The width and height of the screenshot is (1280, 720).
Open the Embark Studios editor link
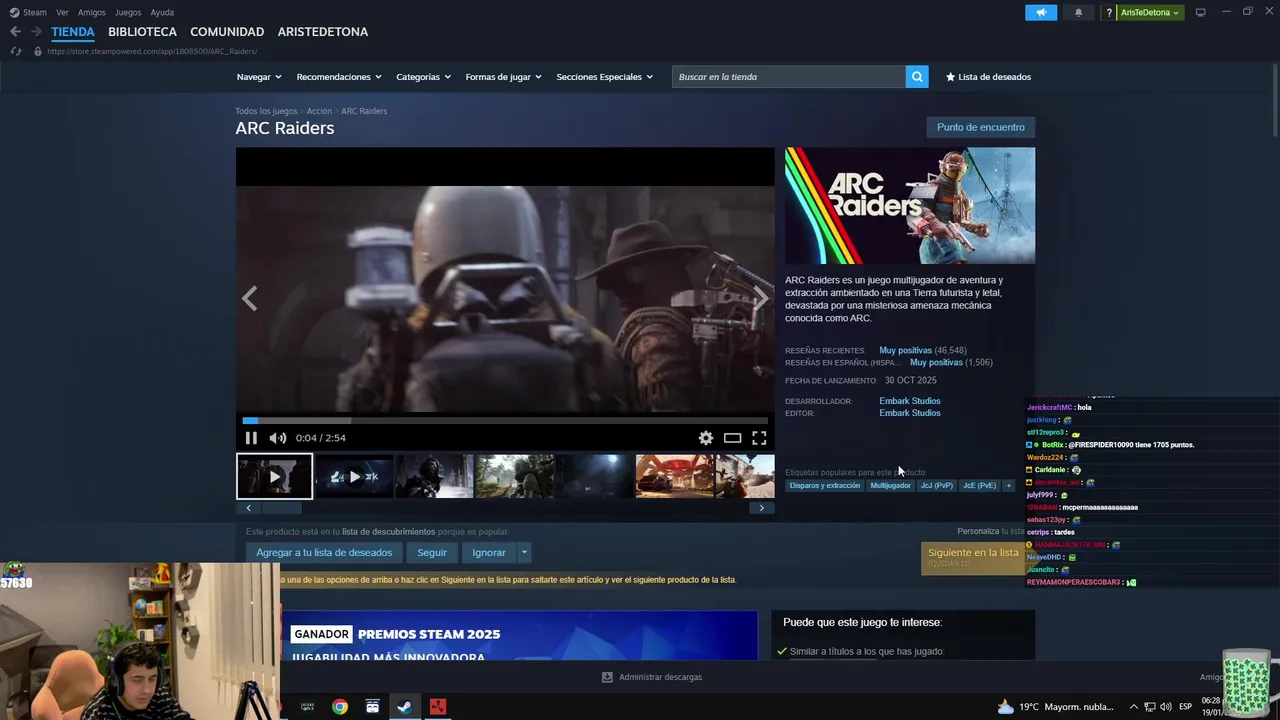(x=910, y=413)
